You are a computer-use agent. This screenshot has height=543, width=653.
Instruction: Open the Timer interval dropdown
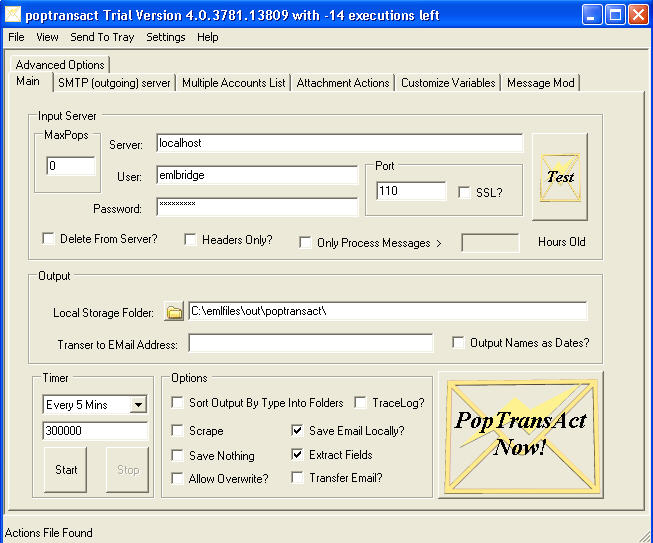(138, 405)
